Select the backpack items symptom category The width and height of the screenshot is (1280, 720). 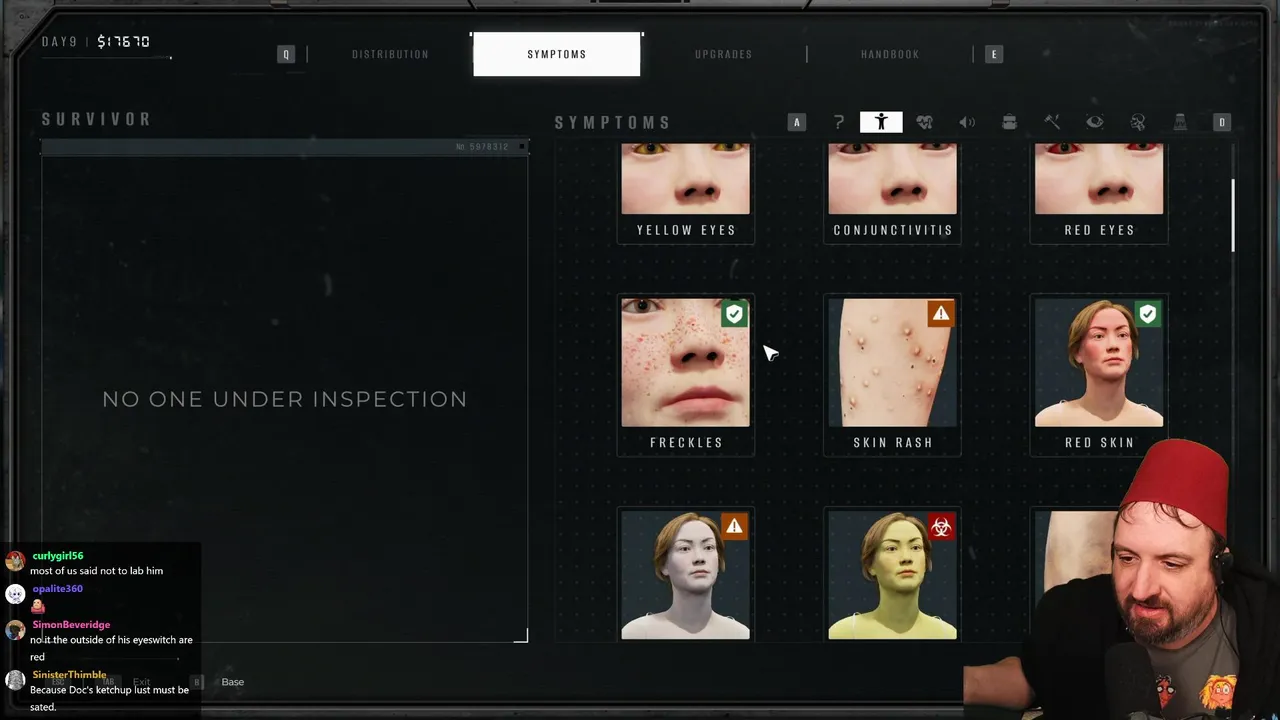tap(1009, 122)
